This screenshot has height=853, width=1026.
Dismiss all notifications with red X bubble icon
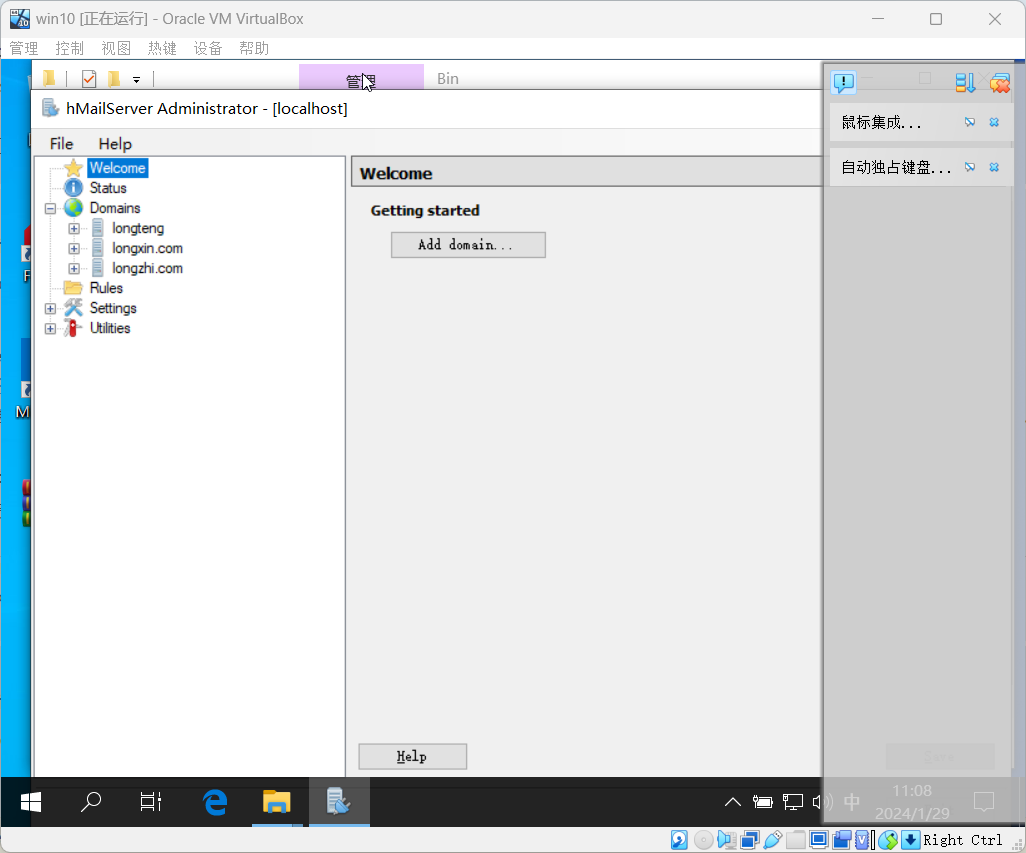click(1000, 82)
